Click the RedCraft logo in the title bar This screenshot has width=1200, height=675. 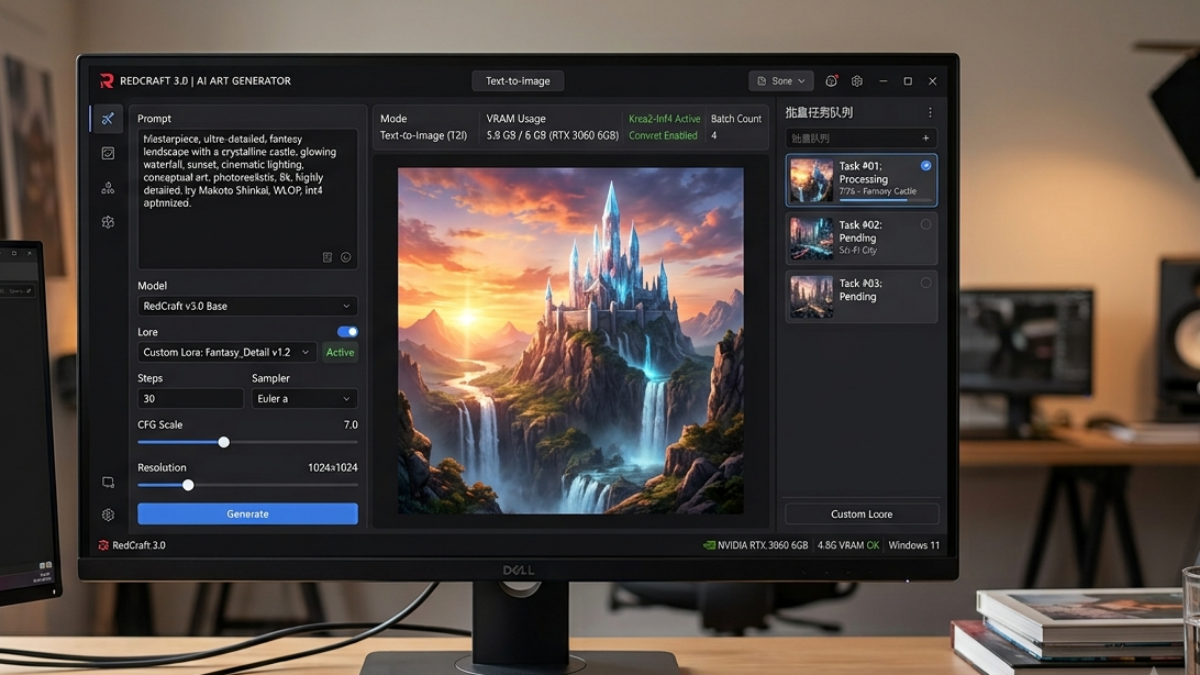point(106,81)
